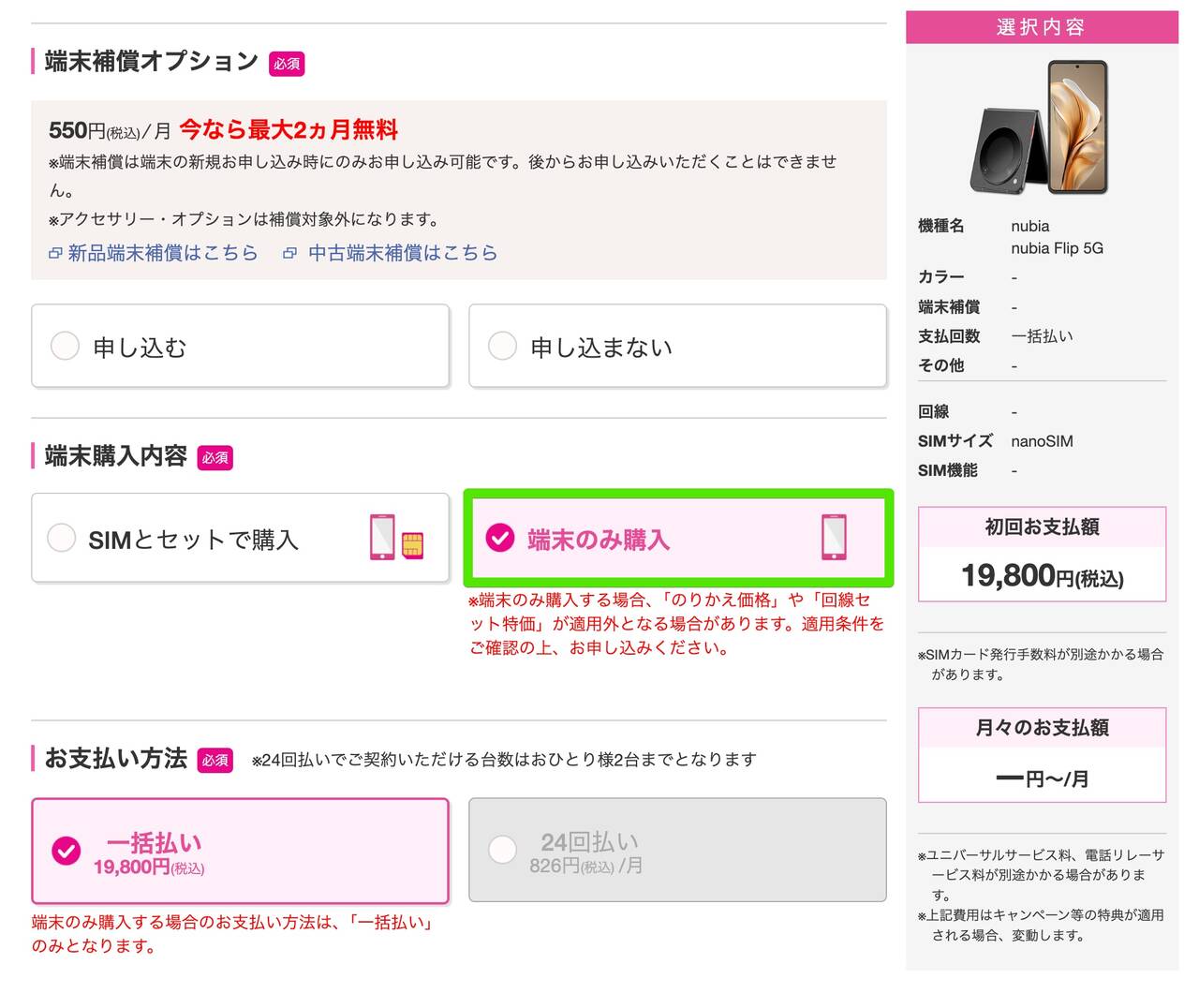Click the 必須 badge next to 端末補償オプション

287,64
